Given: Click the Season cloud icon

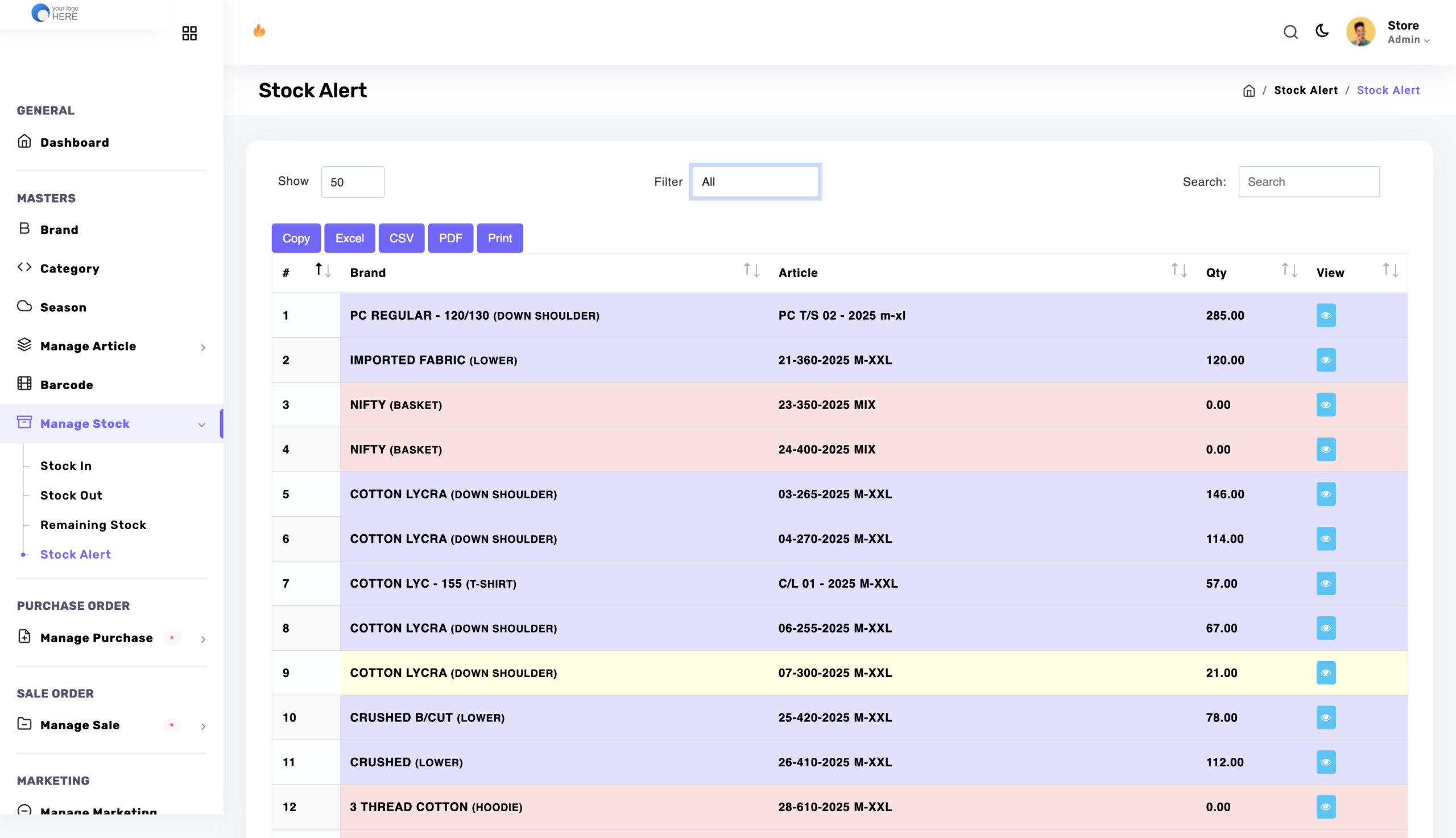Looking at the screenshot, I should 24,306.
